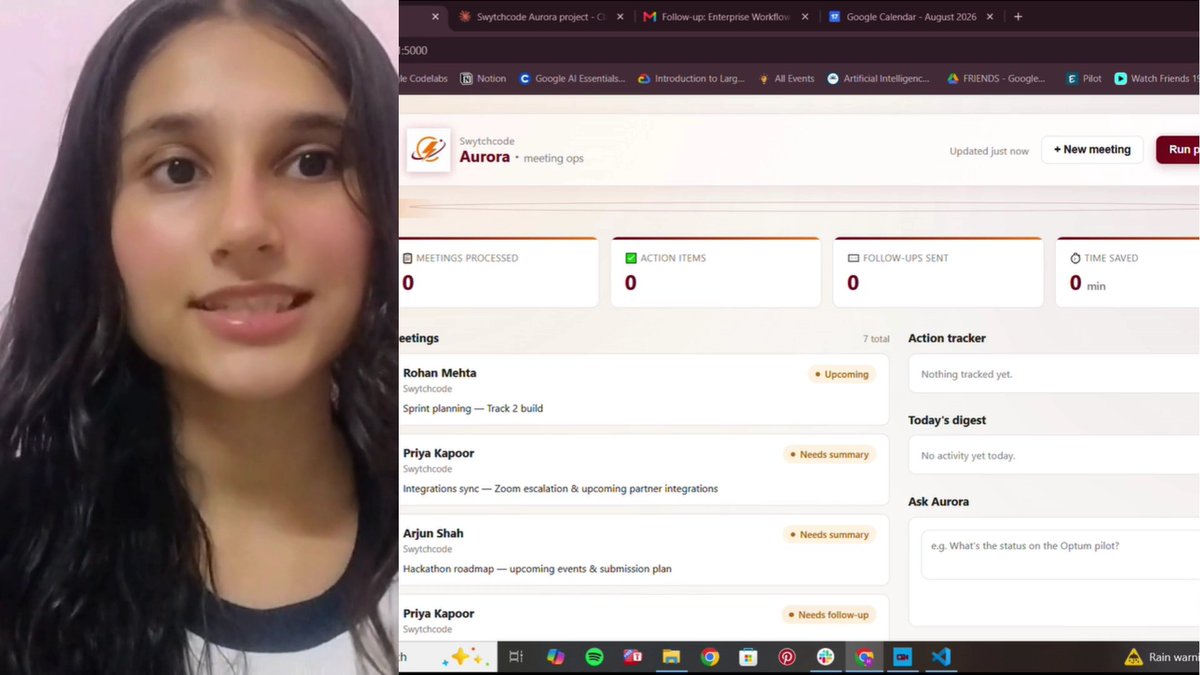Open the Notion bookmark

483,78
